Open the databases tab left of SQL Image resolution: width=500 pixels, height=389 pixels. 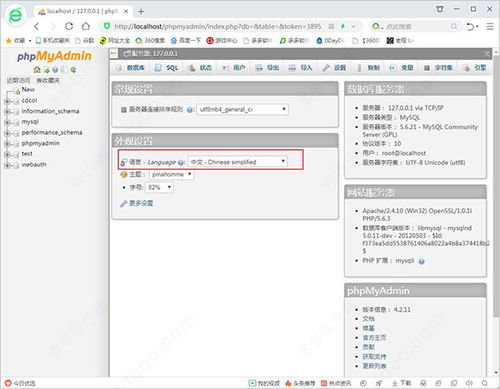[130, 68]
